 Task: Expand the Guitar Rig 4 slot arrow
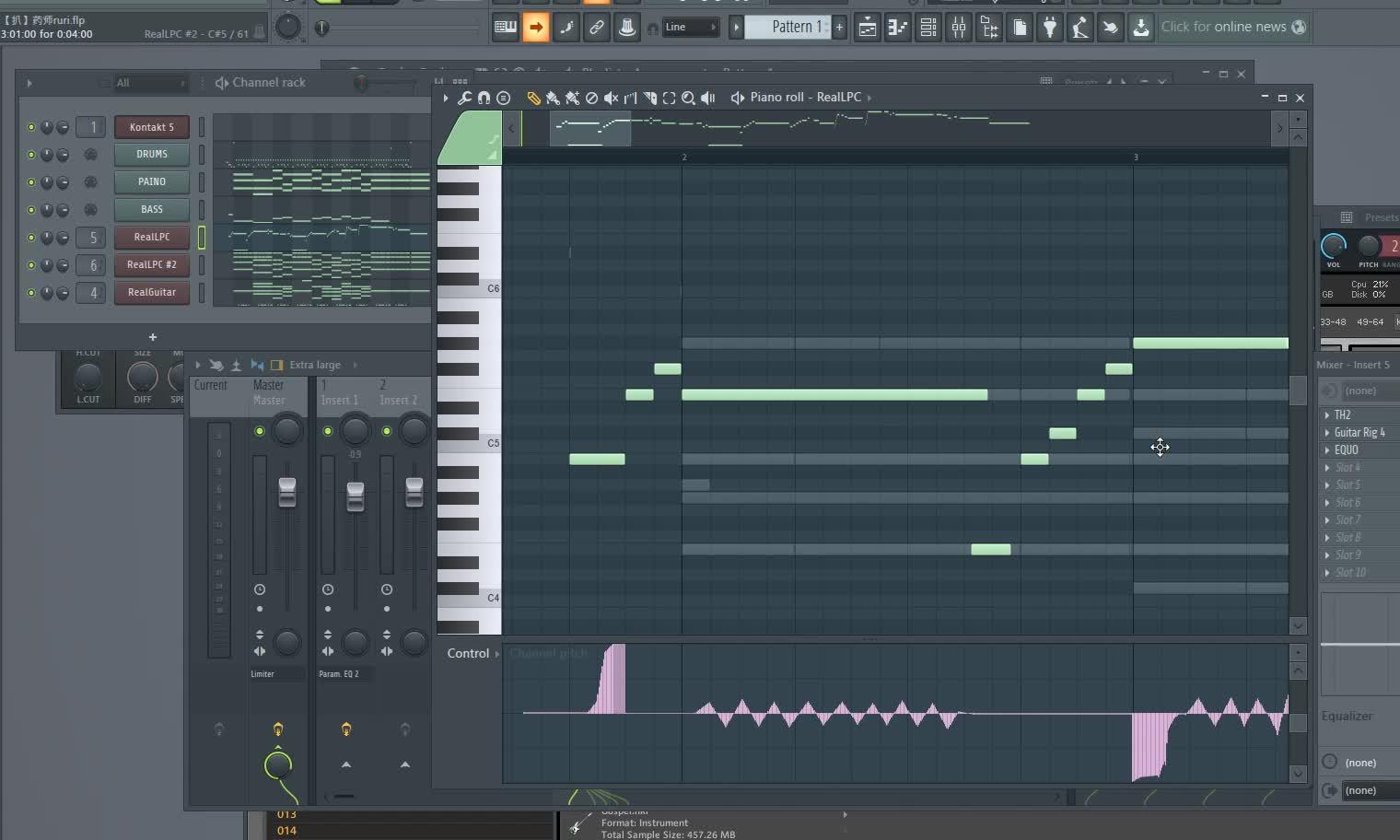1327,433
